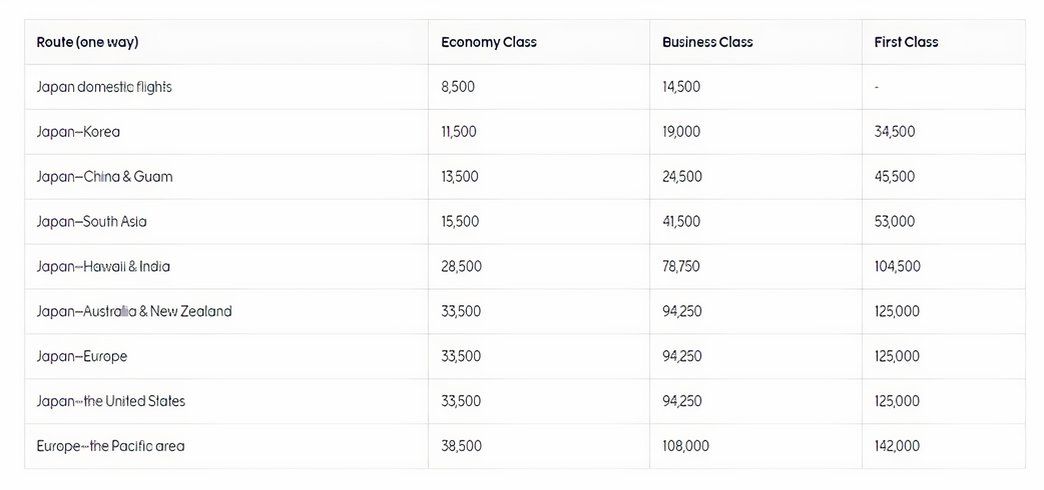Click the 53,000 first class value
Screen dimensions: 1044x490
pos(894,222)
